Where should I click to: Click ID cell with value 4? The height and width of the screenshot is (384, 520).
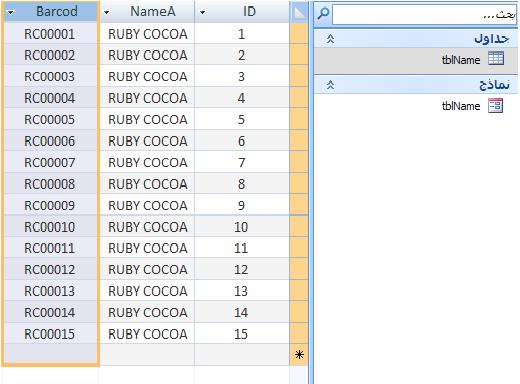click(242, 98)
